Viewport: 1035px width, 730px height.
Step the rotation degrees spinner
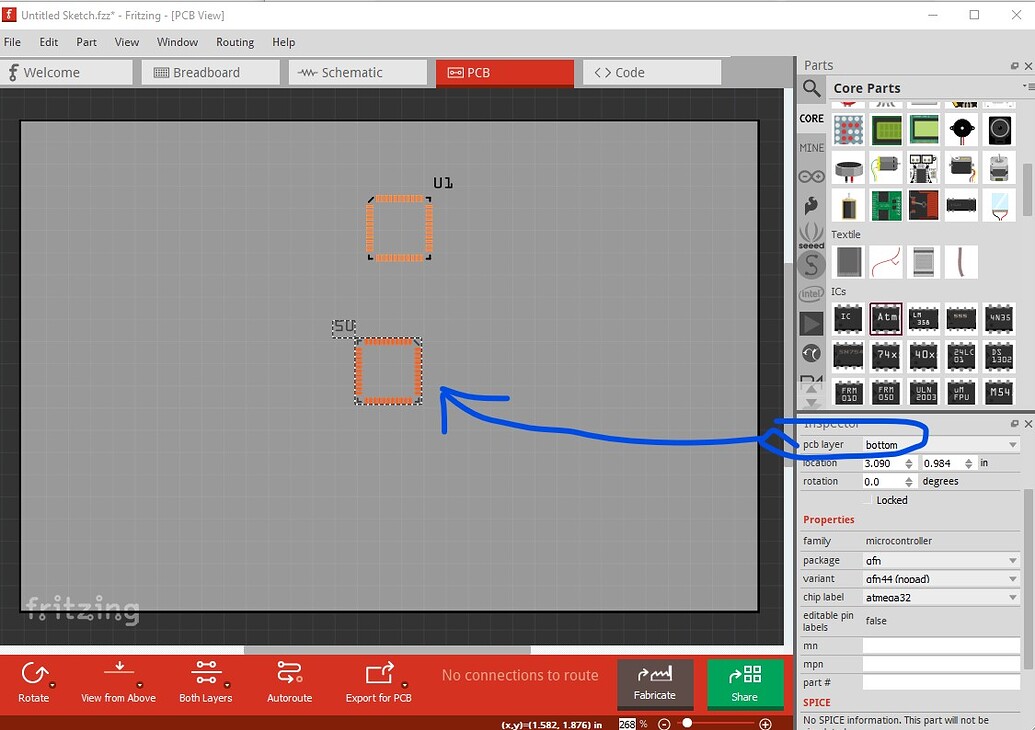pos(908,482)
